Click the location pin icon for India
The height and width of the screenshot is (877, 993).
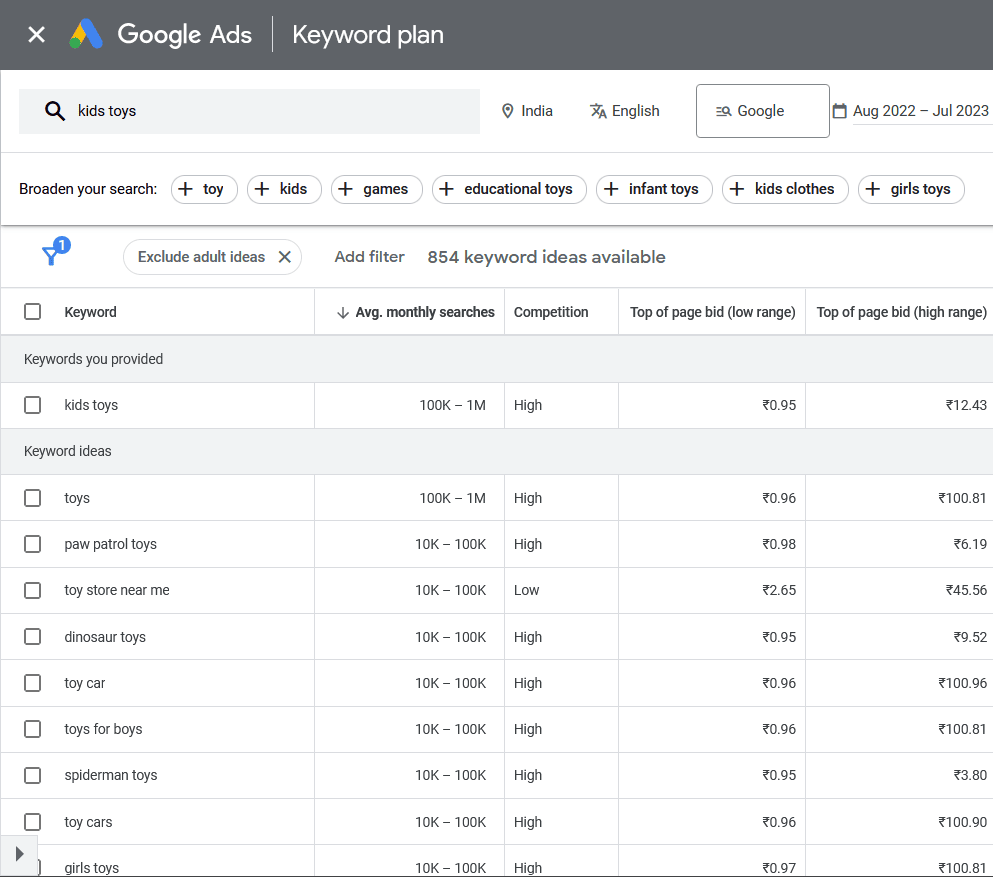pos(508,111)
